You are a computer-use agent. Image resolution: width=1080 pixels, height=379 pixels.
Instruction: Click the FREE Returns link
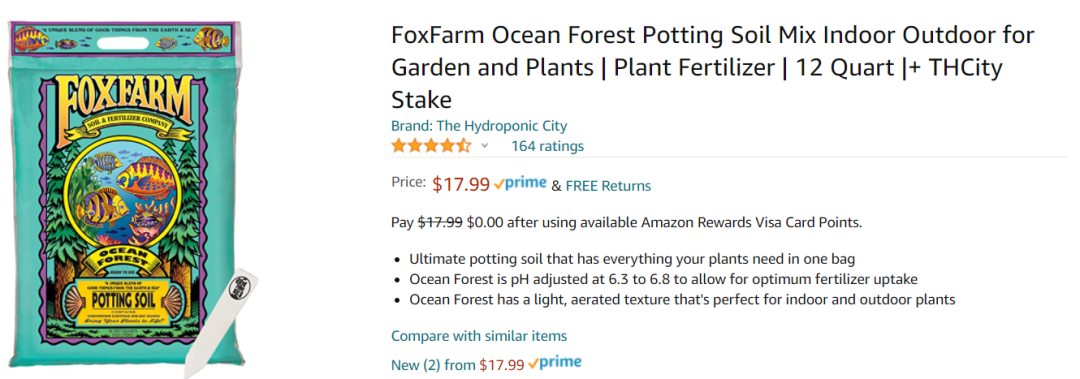tap(608, 186)
